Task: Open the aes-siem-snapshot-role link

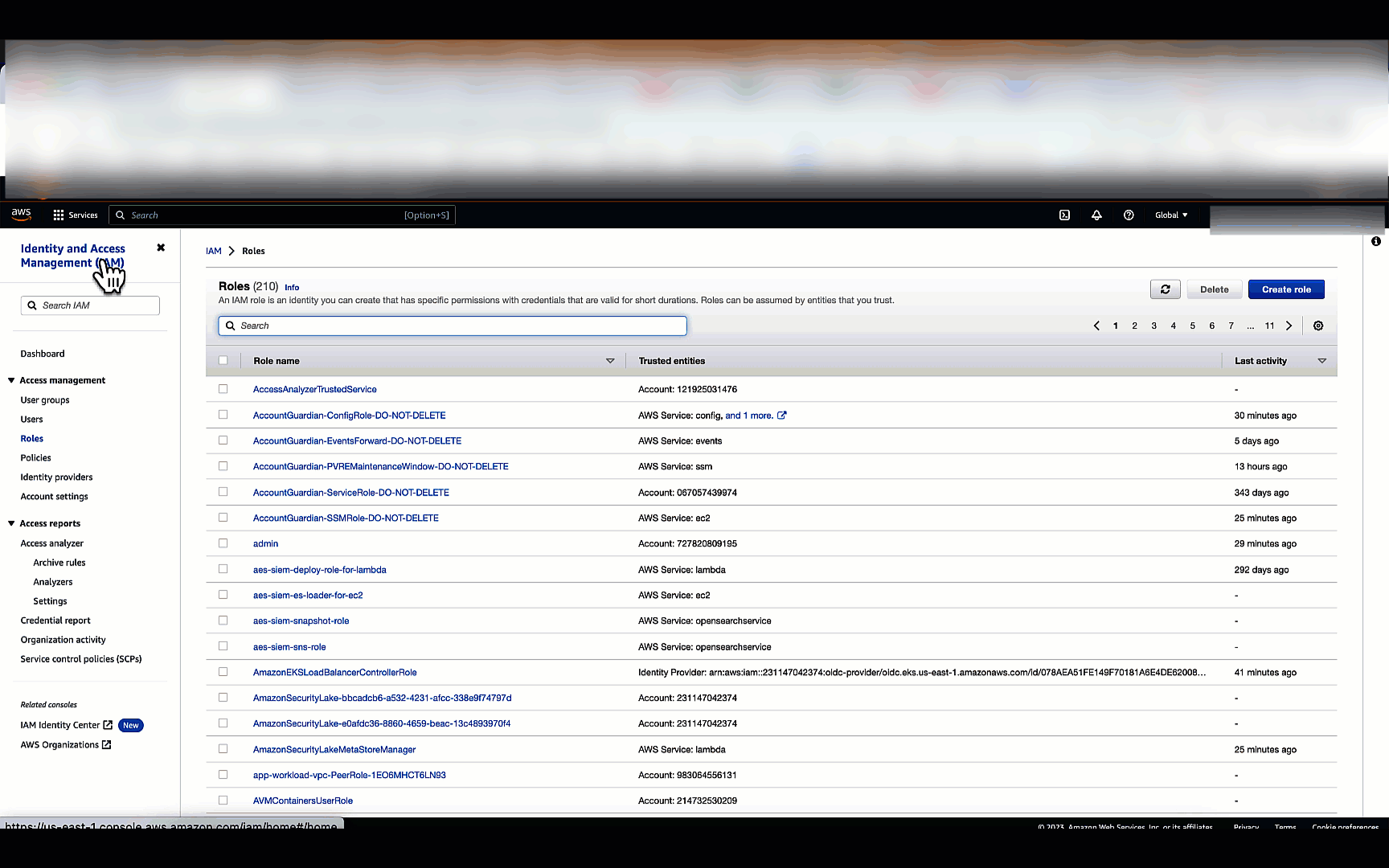Action: click(301, 621)
